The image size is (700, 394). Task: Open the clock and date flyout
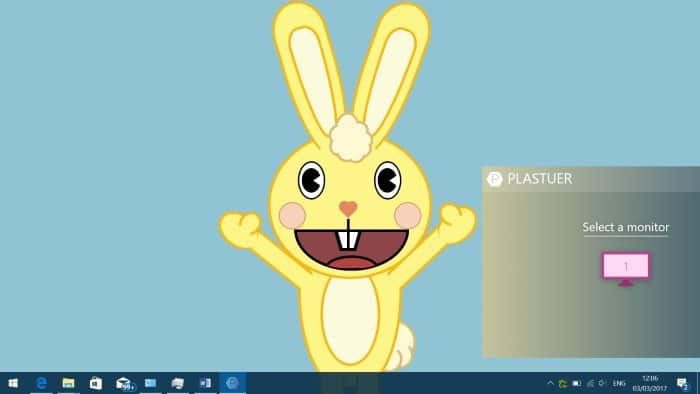[650, 383]
